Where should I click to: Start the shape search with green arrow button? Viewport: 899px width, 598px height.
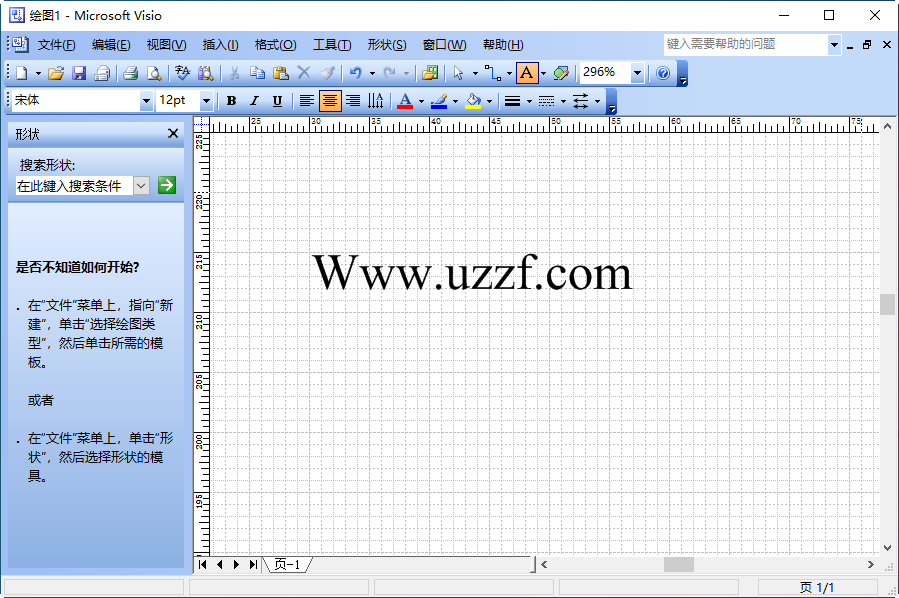[165, 185]
